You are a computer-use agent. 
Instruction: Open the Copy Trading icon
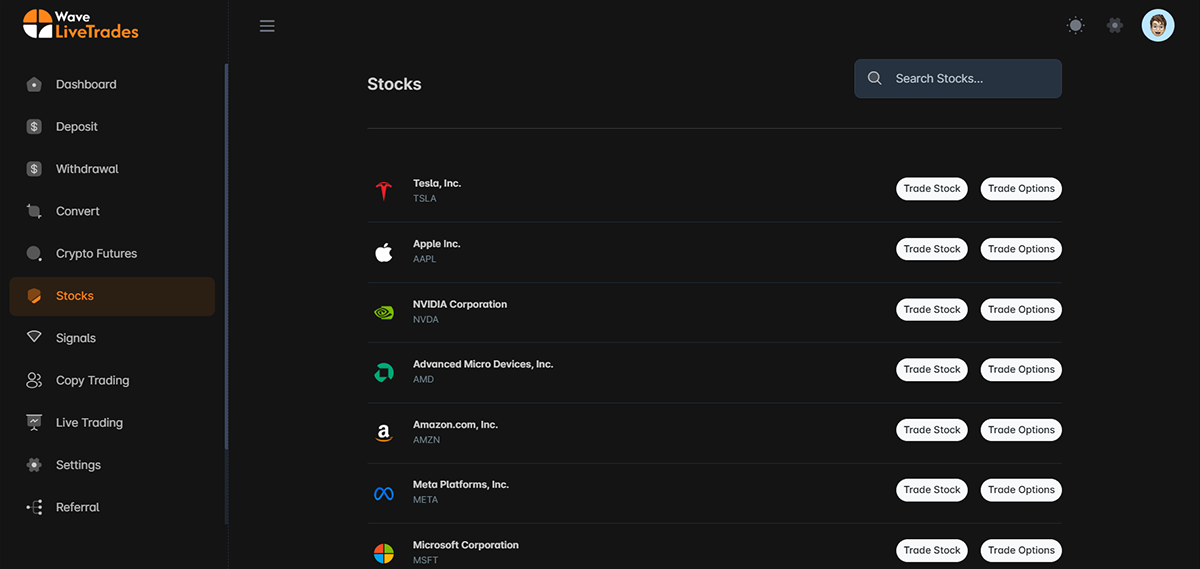(x=34, y=381)
